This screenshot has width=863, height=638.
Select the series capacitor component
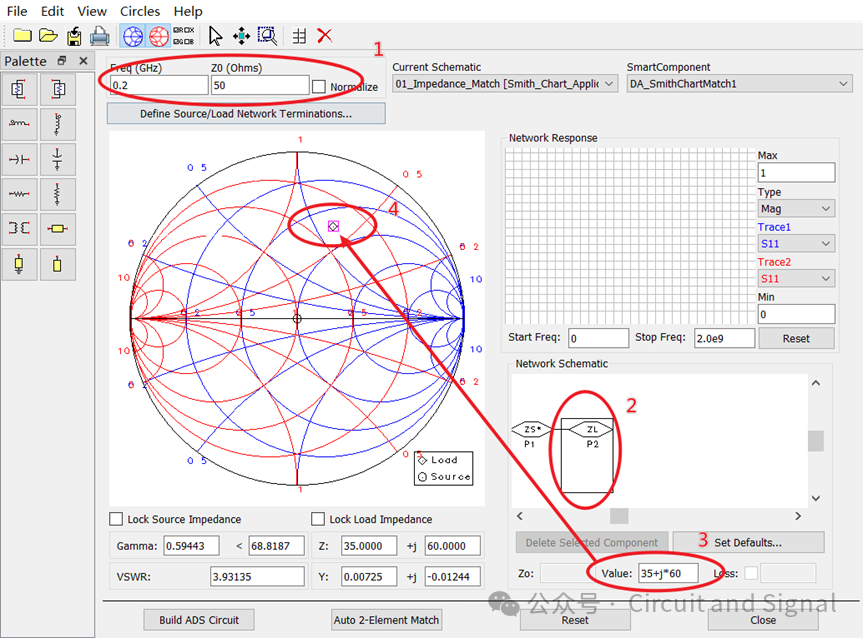pos(19,159)
